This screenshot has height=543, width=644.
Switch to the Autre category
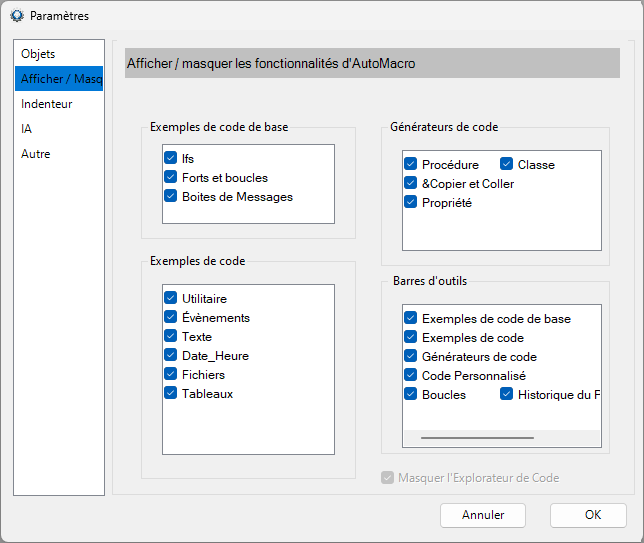point(59,154)
